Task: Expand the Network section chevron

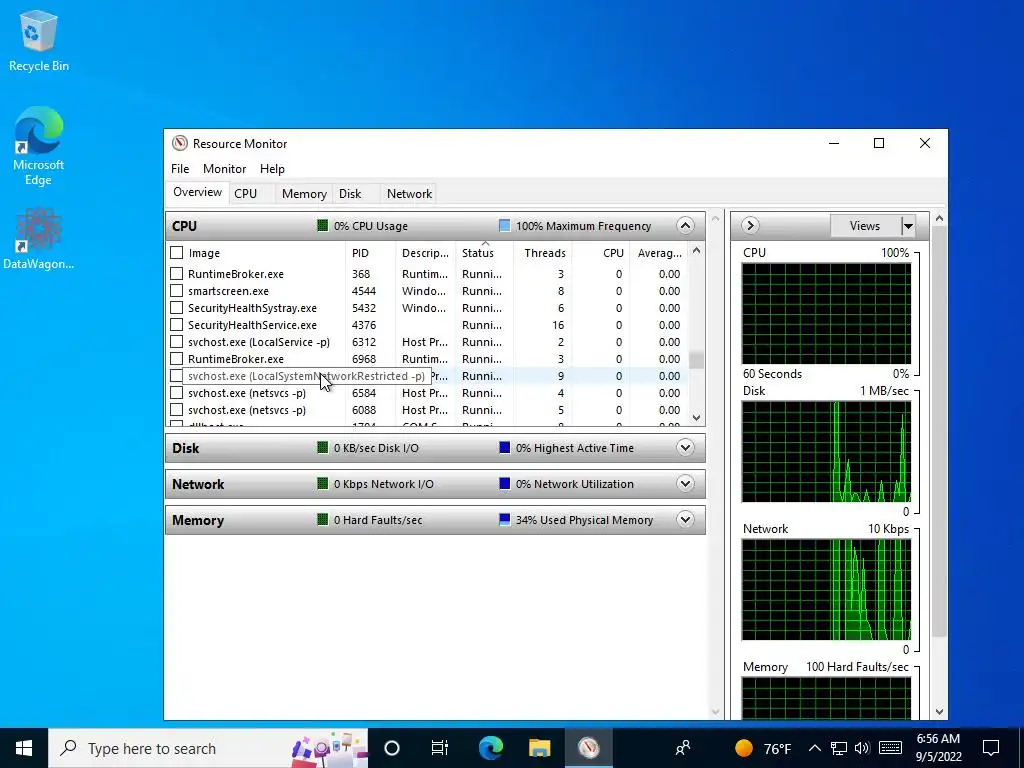Action: tap(685, 484)
